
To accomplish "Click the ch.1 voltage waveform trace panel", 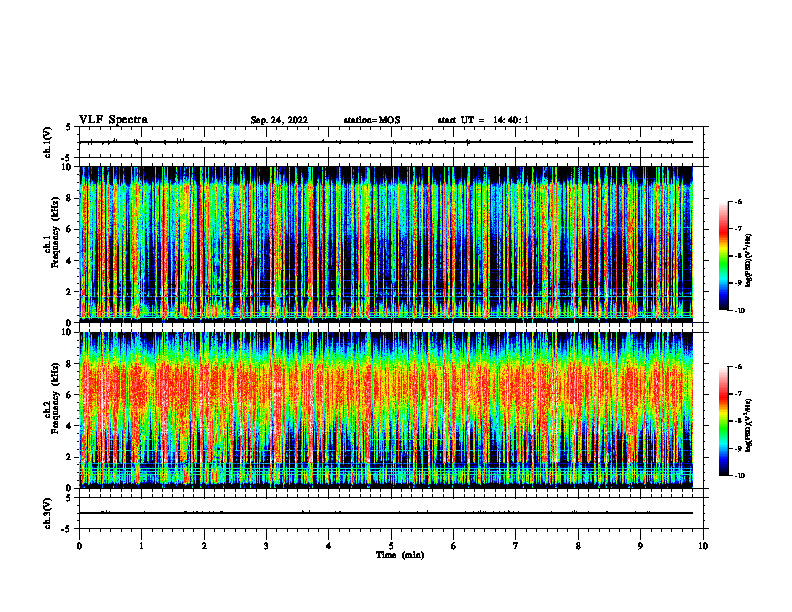I will (391, 142).
